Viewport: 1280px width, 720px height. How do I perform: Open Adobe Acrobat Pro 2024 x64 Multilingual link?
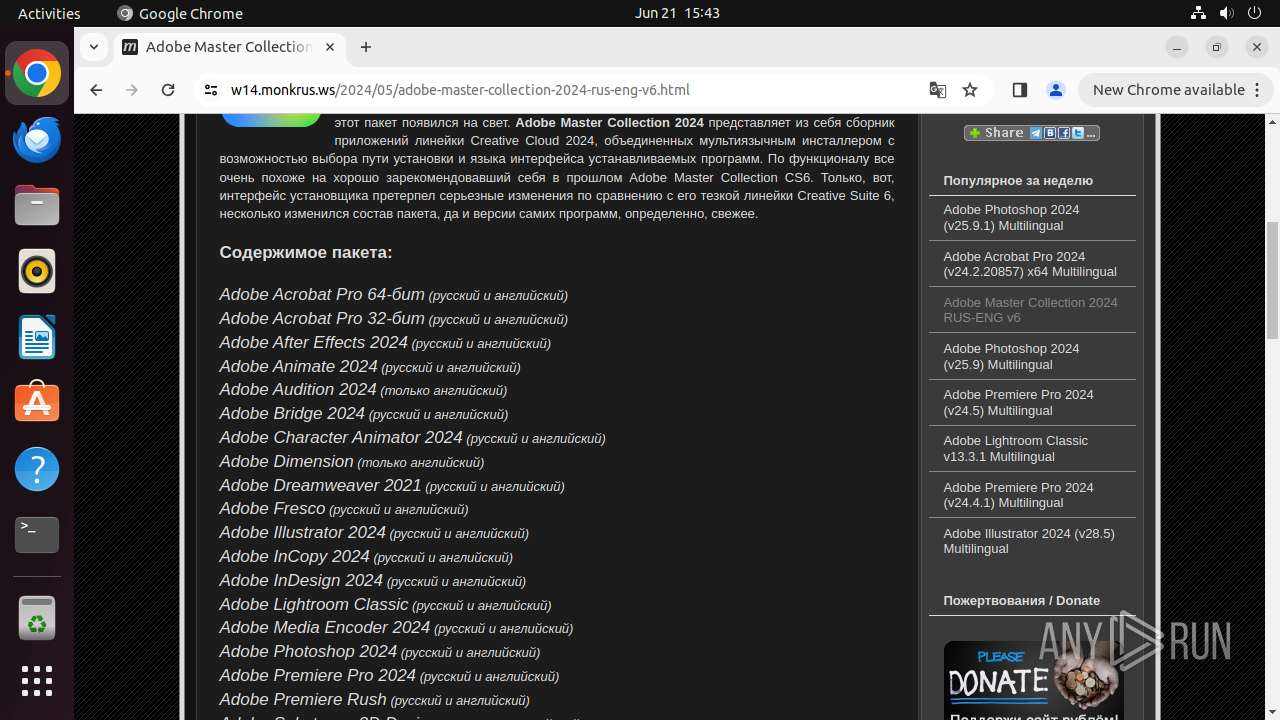click(x=1029, y=264)
